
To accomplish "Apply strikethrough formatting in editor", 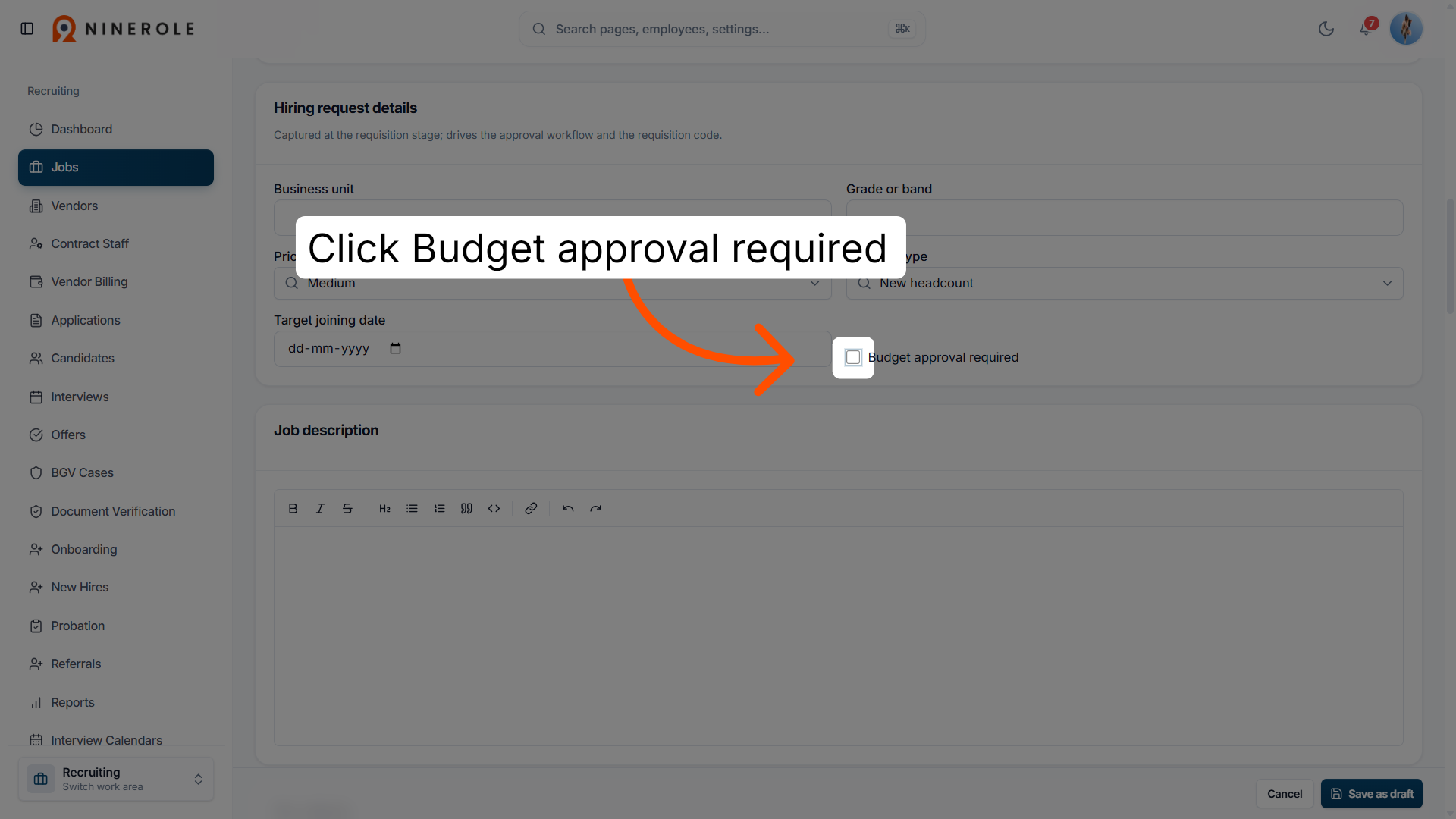I will (x=347, y=508).
